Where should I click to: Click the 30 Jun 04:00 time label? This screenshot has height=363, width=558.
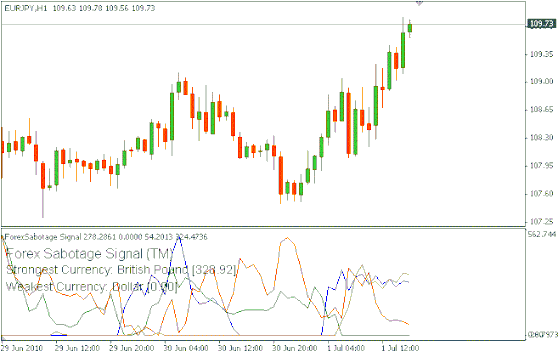tap(186, 348)
